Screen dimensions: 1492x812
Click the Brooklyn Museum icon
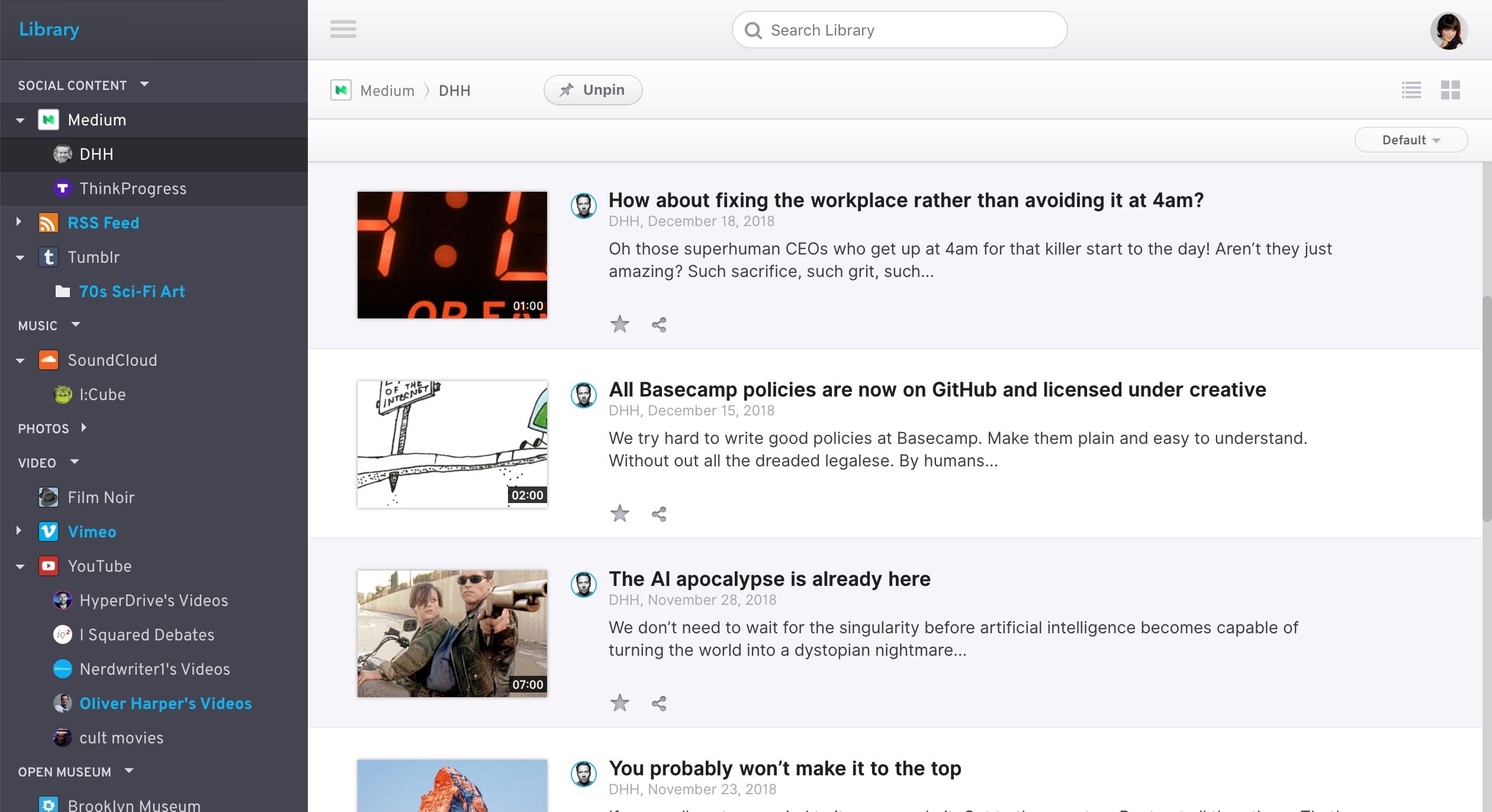49,804
